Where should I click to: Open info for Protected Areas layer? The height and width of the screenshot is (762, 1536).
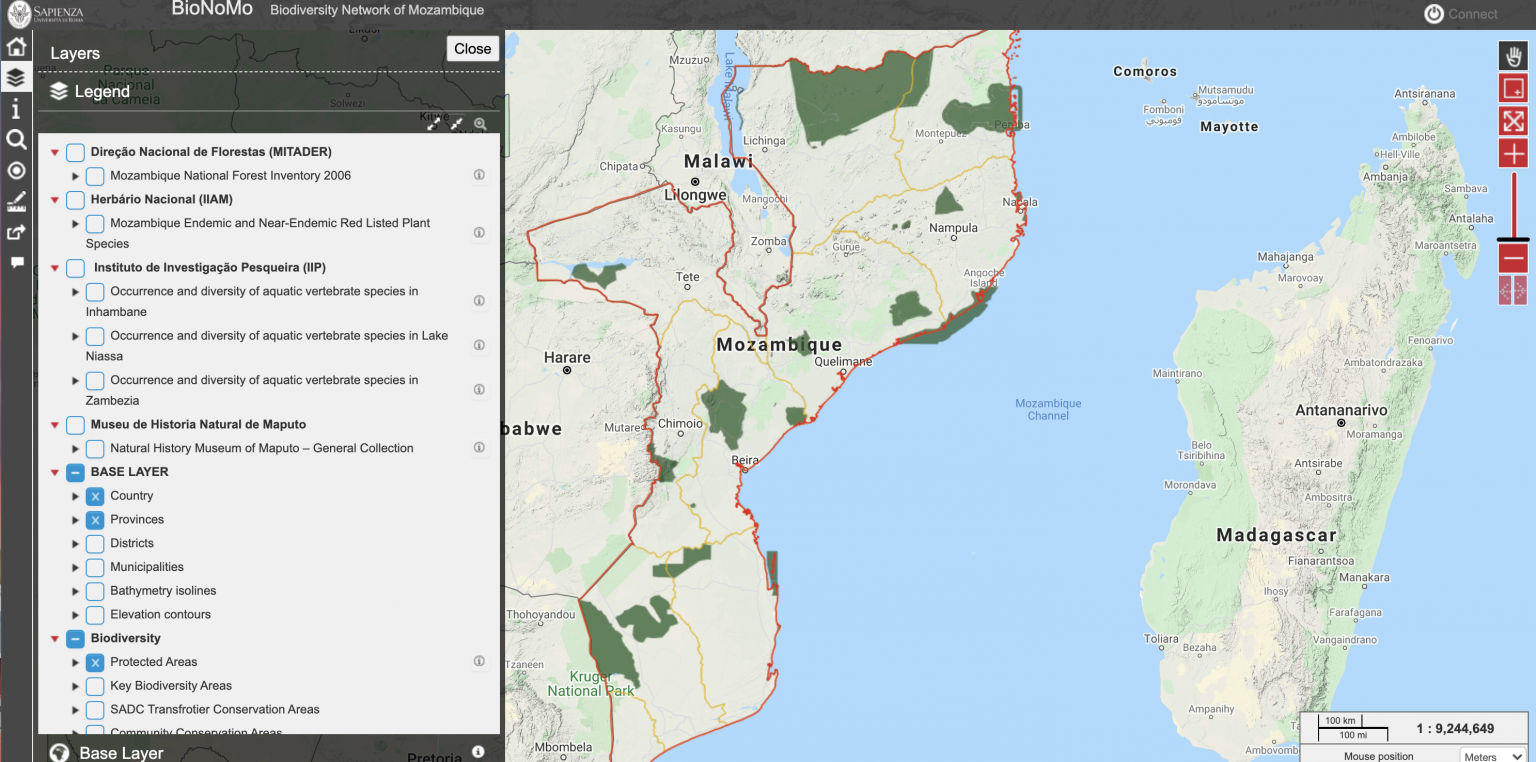pos(479,661)
